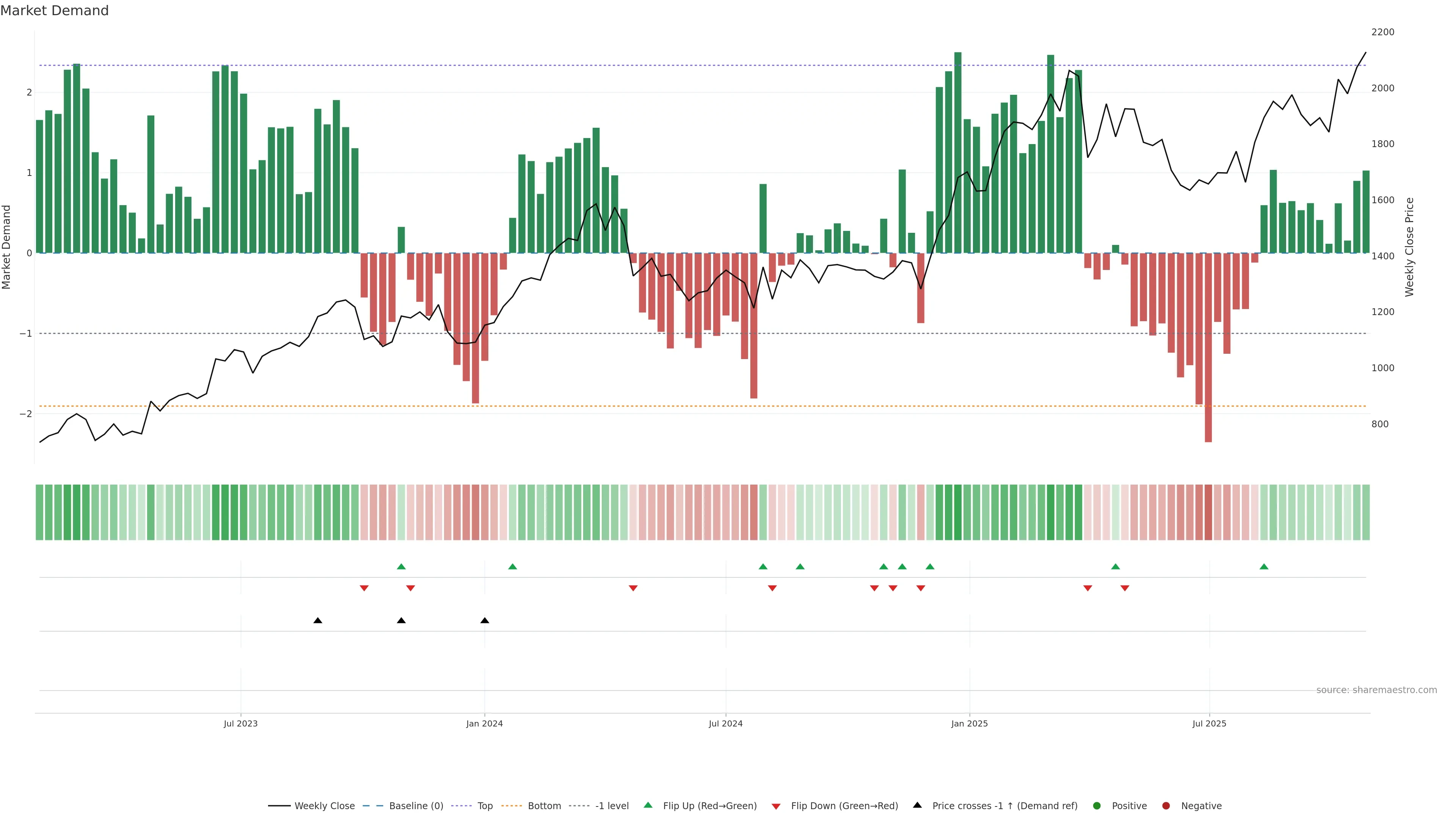Click the last green Flip Up marker
The height and width of the screenshot is (819, 1456).
[x=1265, y=567]
